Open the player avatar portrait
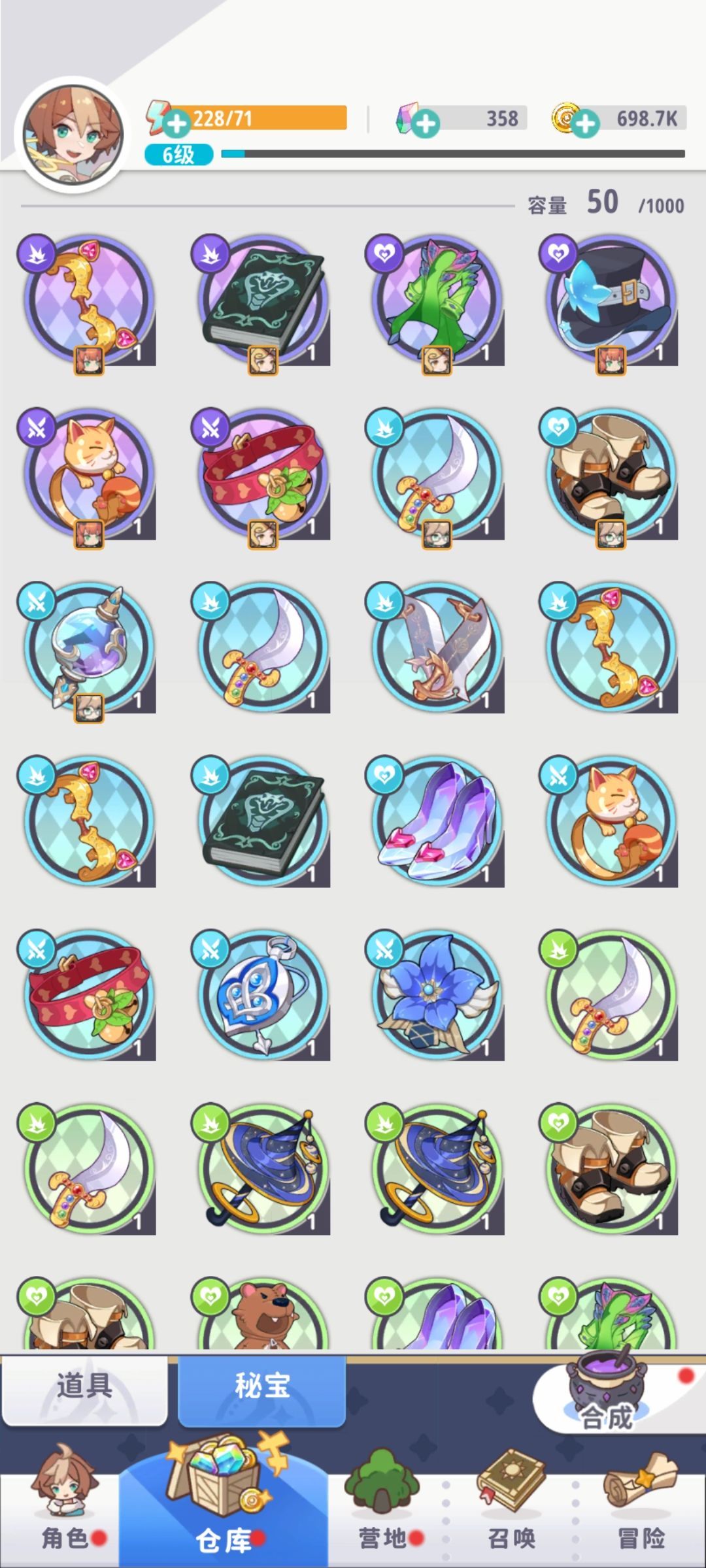 point(73,135)
